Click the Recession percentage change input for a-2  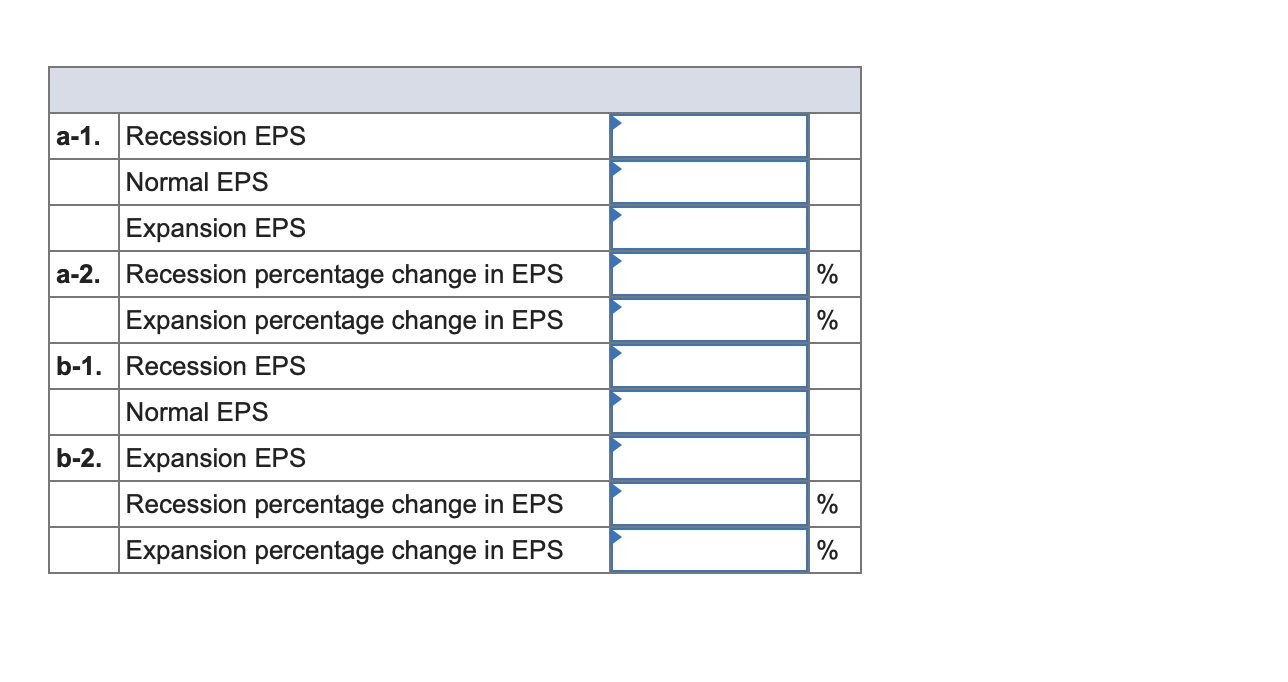point(710,274)
